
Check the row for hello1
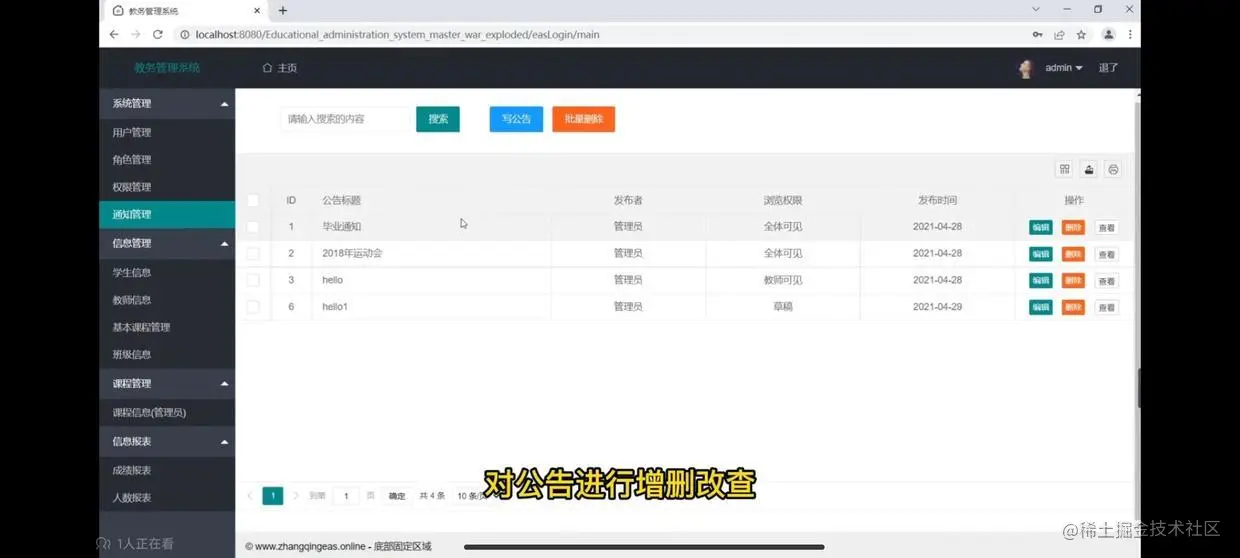(x=253, y=307)
